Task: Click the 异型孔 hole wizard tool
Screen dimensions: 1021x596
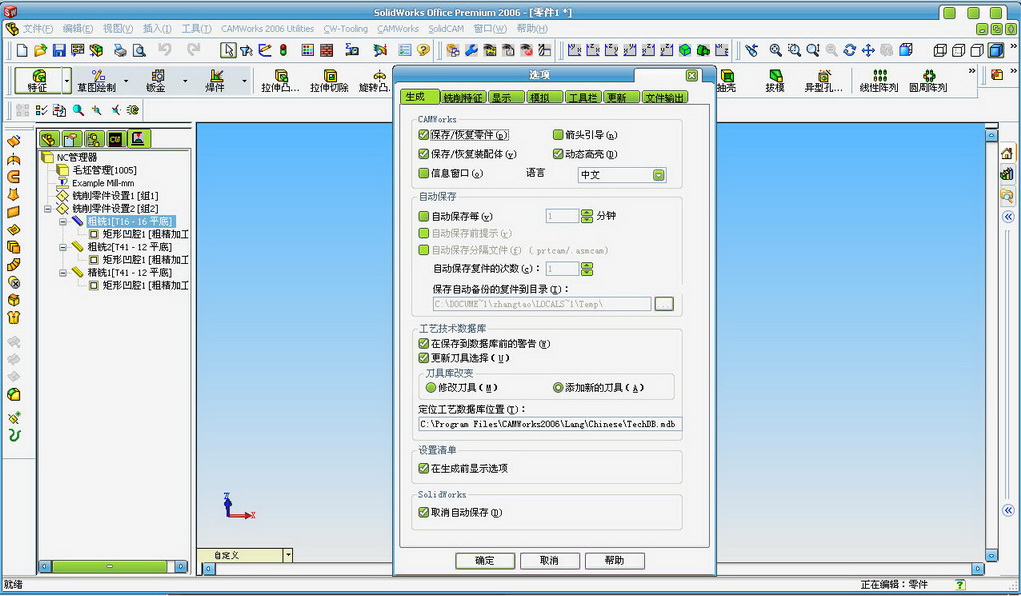Action: click(824, 81)
